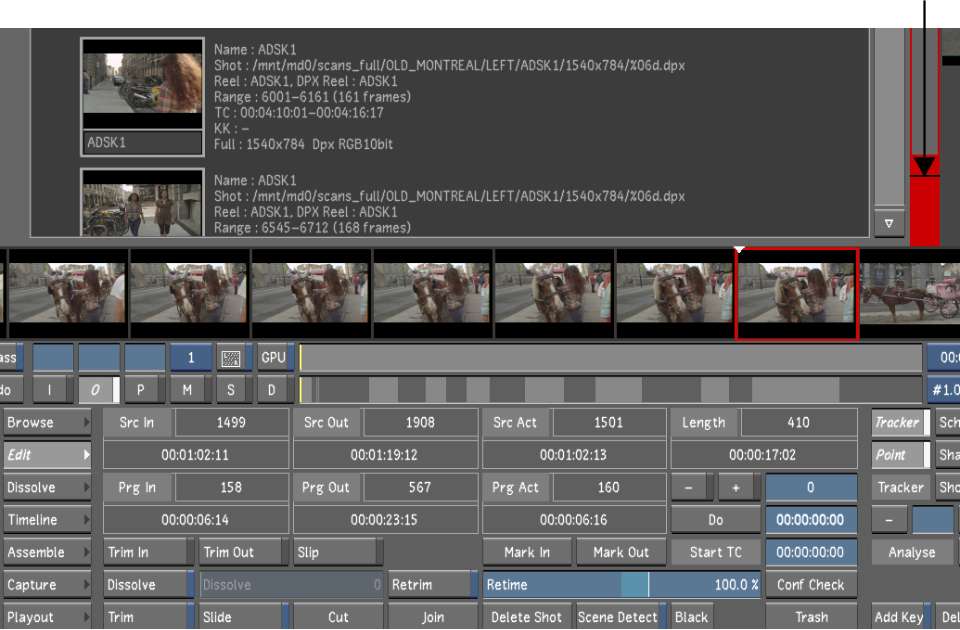Click the Trash button
This screenshot has height=630, width=960.
[811, 617]
